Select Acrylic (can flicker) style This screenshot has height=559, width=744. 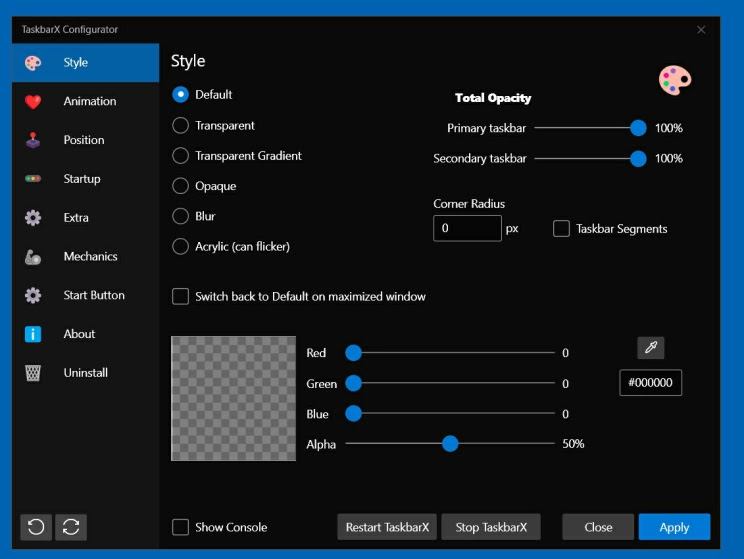[x=180, y=246]
